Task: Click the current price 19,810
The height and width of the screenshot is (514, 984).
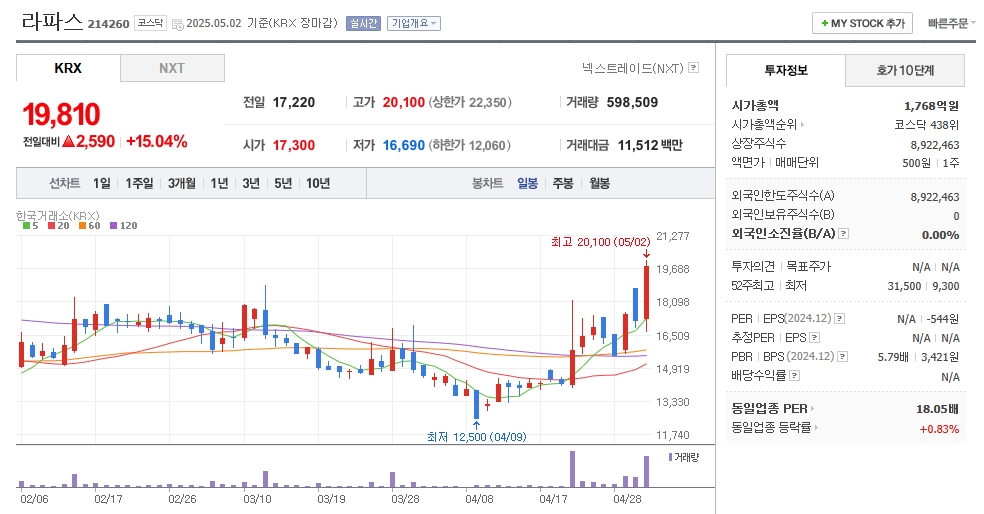Action: (62, 114)
